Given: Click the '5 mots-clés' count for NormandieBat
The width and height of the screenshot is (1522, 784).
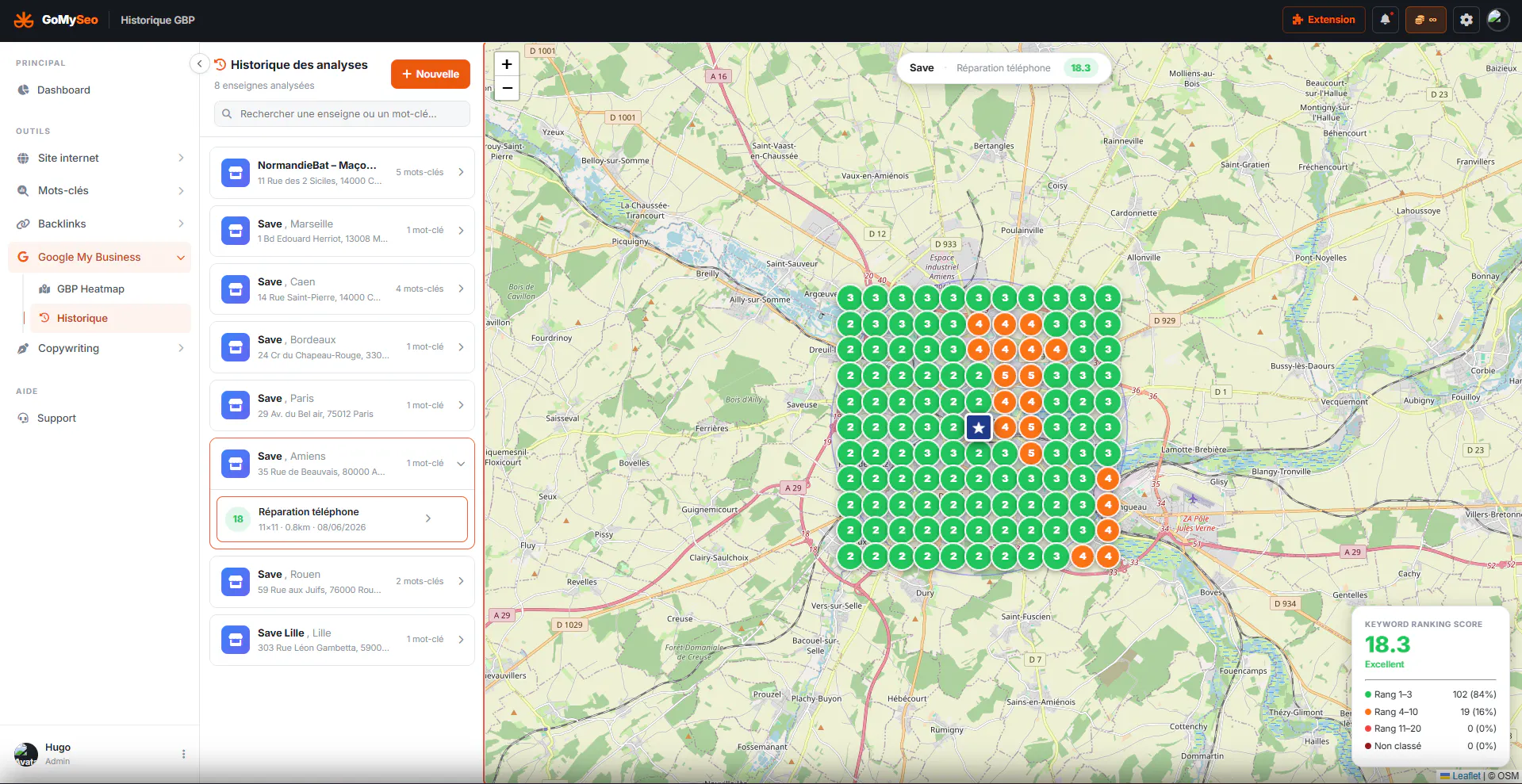Looking at the screenshot, I should pos(420,172).
